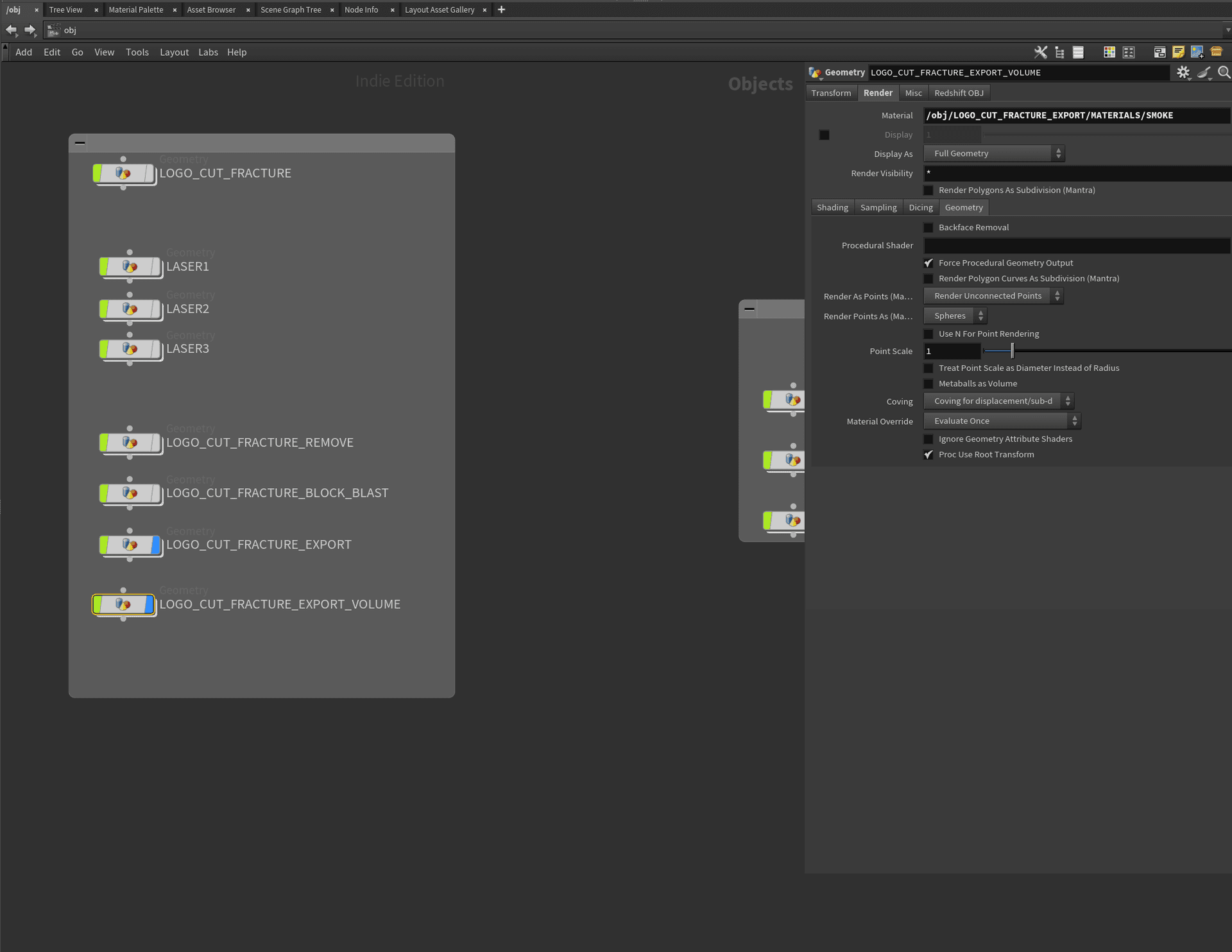Enable Metaballs as Volume checkbox
The height and width of the screenshot is (952, 1232).
[928, 384]
